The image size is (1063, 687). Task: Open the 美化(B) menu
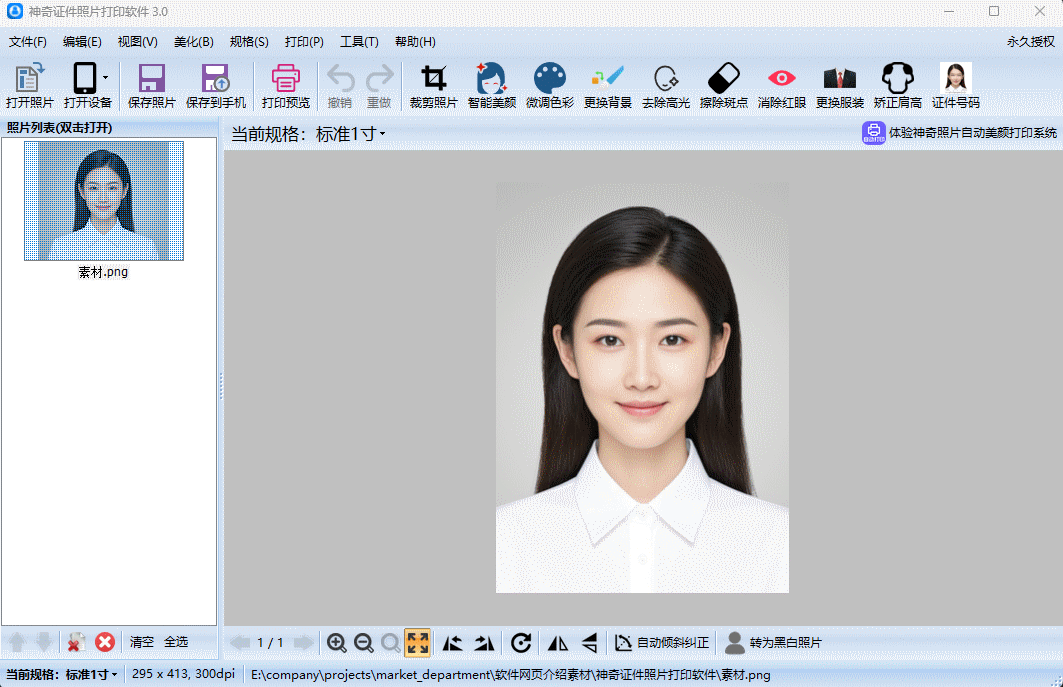coord(193,42)
